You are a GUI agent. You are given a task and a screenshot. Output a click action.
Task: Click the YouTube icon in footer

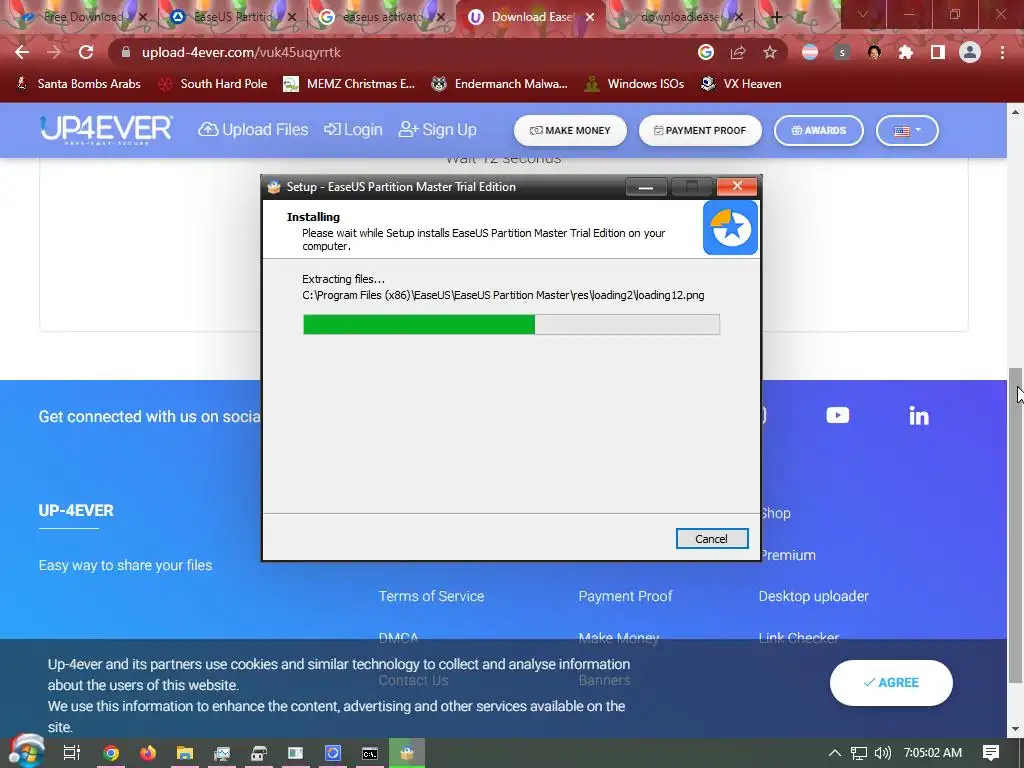pos(837,415)
